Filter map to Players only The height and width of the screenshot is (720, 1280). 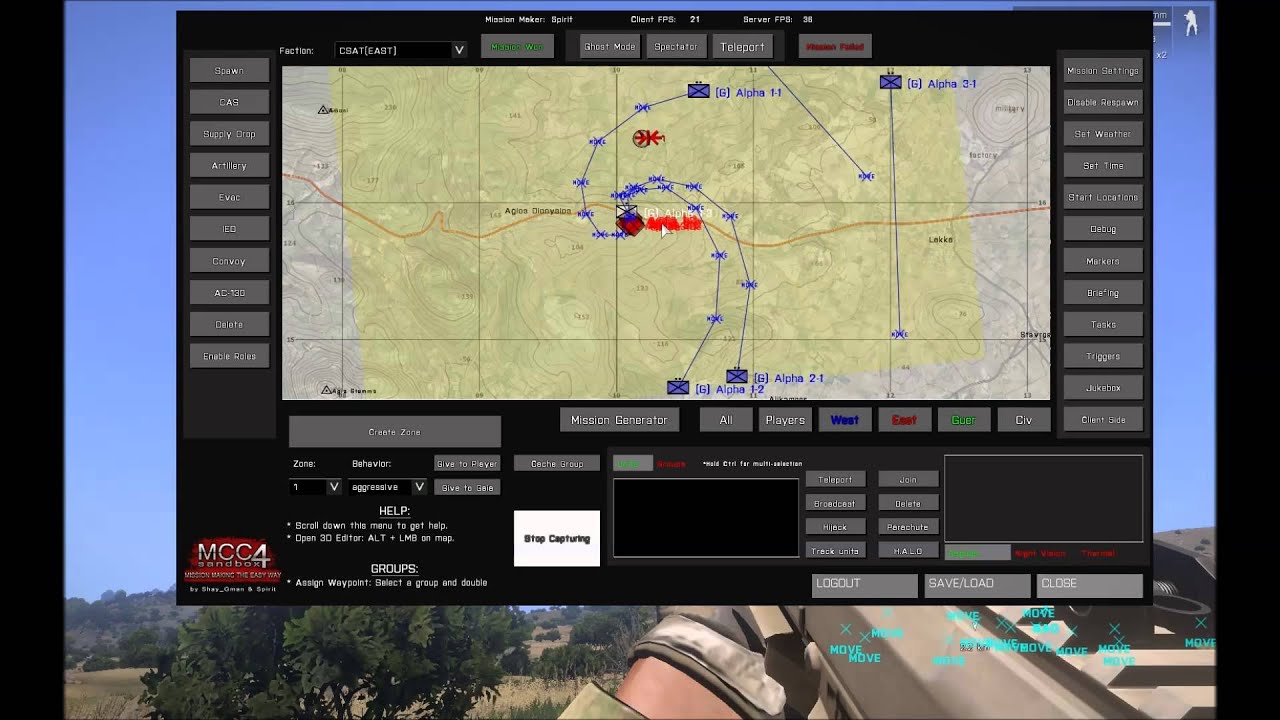785,420
